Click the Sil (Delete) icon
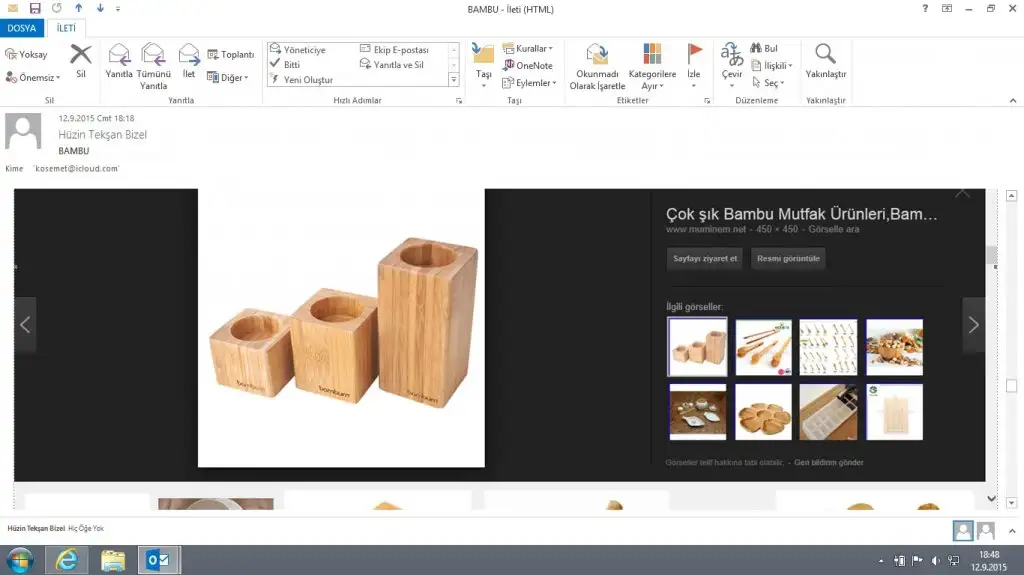Screen dimensions: 1024x575 click(81, 59)
